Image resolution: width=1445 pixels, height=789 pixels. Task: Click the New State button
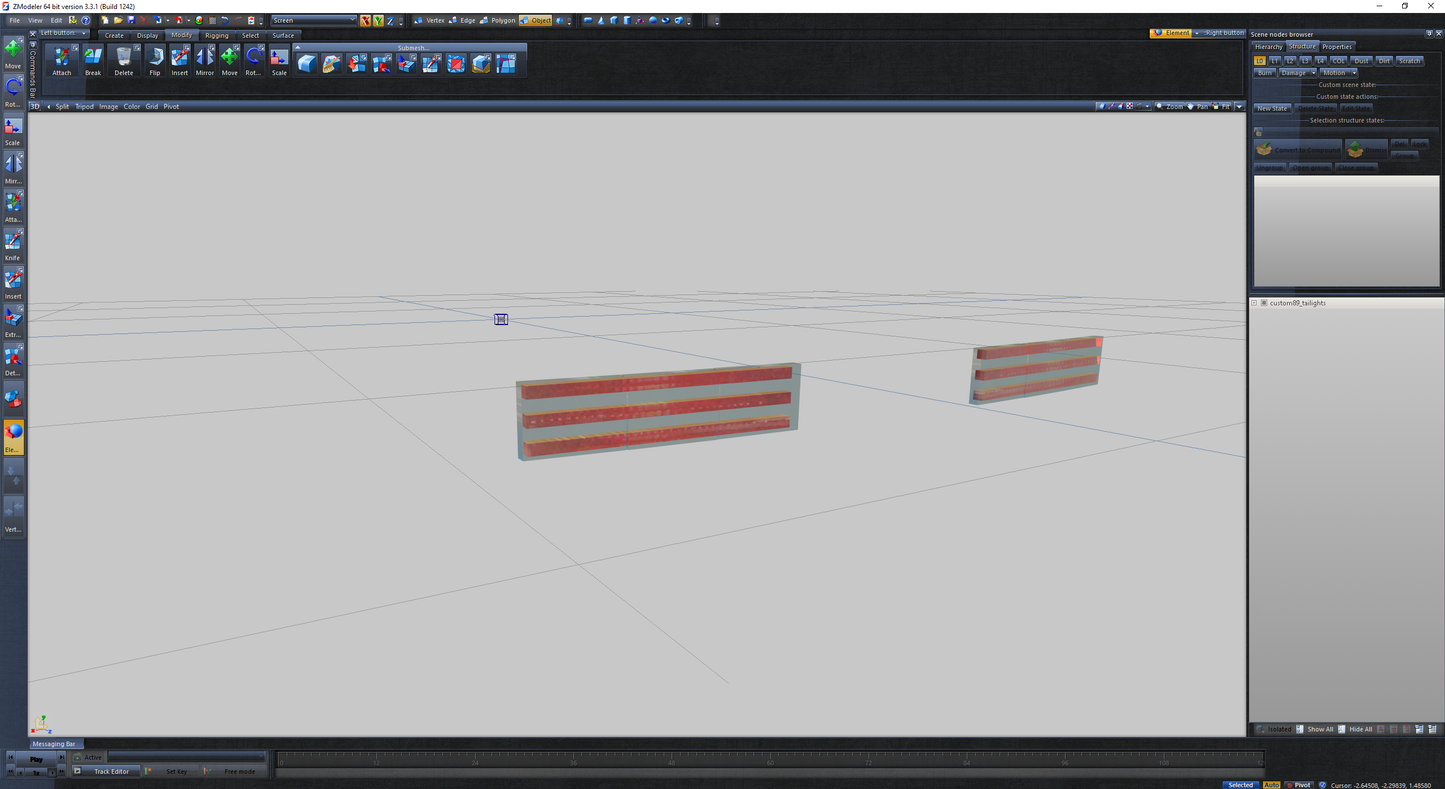click(x=1272, y=108)
